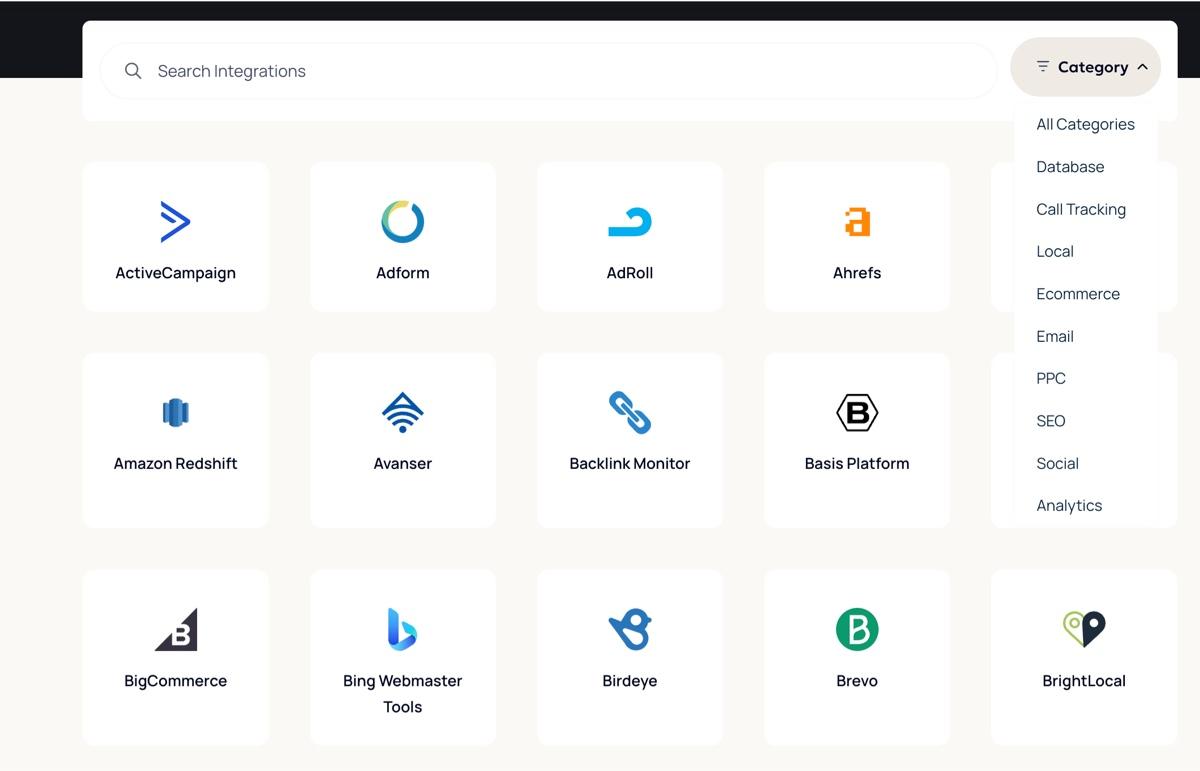Click the Birdeye name text
The image size is (1200, 771).
630,681
